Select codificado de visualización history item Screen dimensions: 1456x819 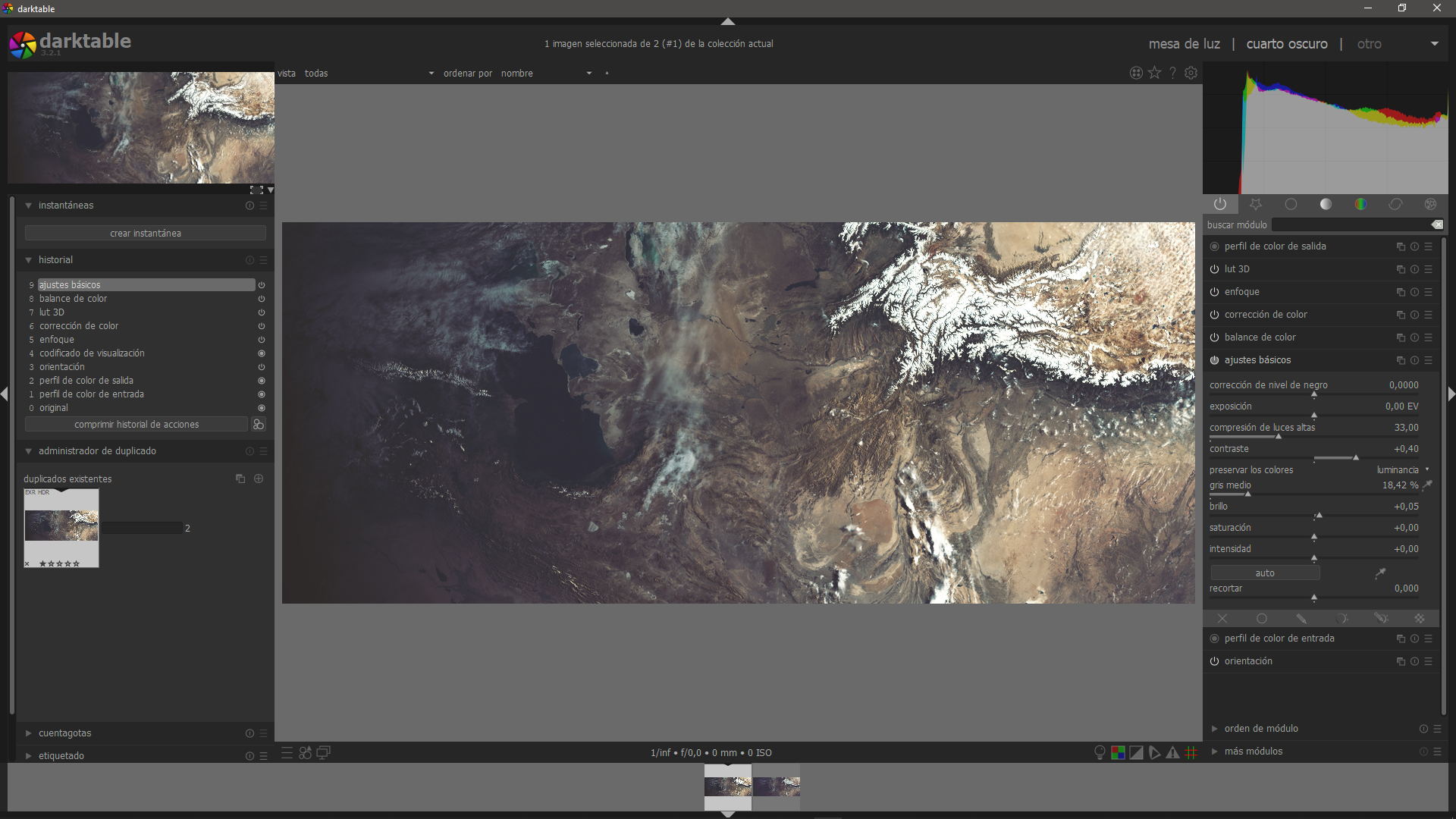(x=92, y=353)
